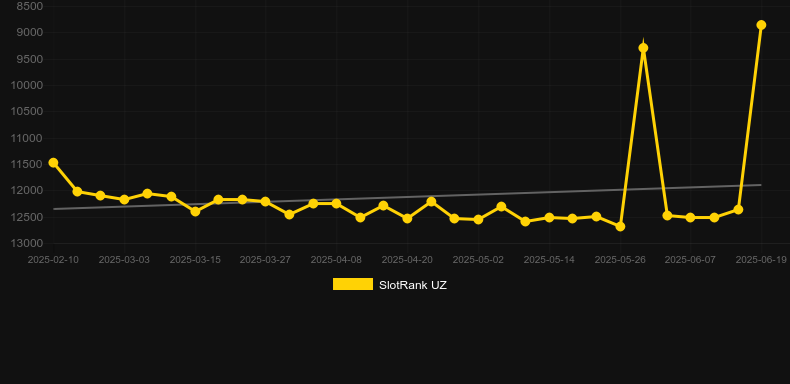
Task: Click the 9000 y-axis label
Action: point(30,33)
